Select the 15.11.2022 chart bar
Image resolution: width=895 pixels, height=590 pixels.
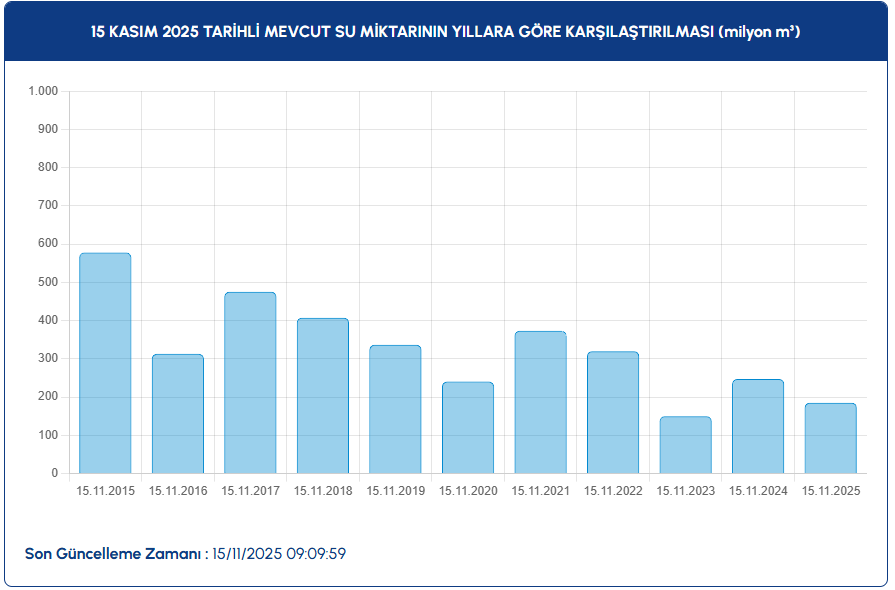[x=613, y=412]
